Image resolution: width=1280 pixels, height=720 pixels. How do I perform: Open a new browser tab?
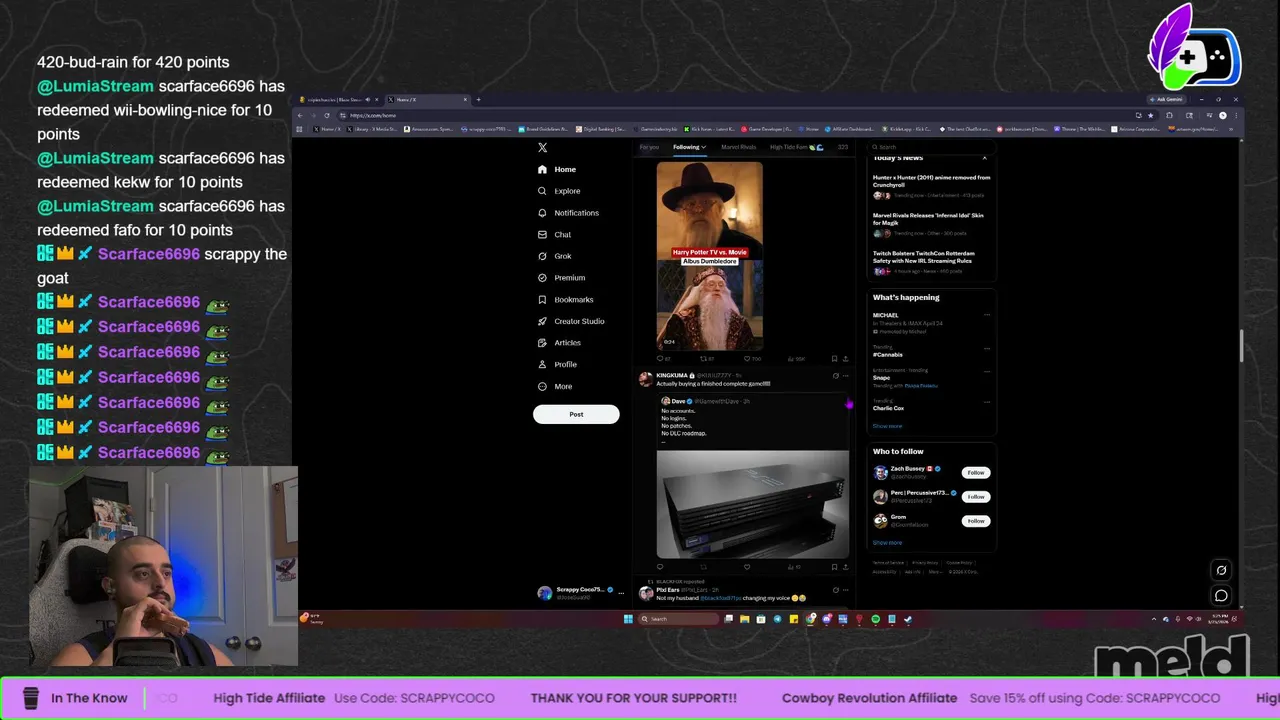tap(478, 100)
